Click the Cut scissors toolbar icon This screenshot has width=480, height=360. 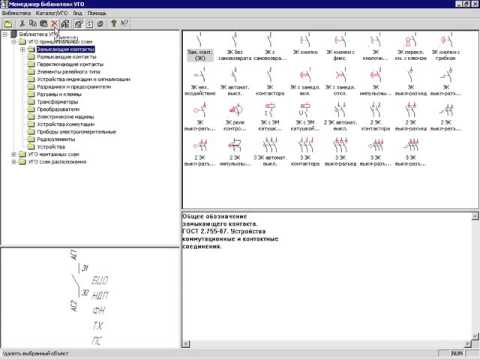22,24
